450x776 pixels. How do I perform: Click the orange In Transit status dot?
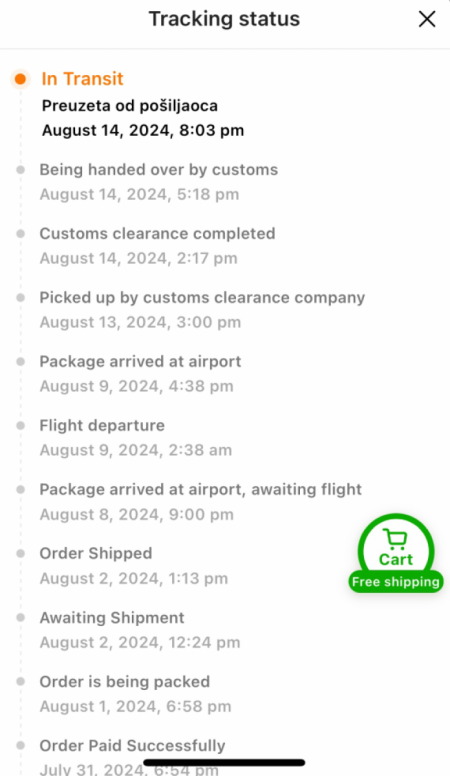pyautogui.click(x=20, y=79)
